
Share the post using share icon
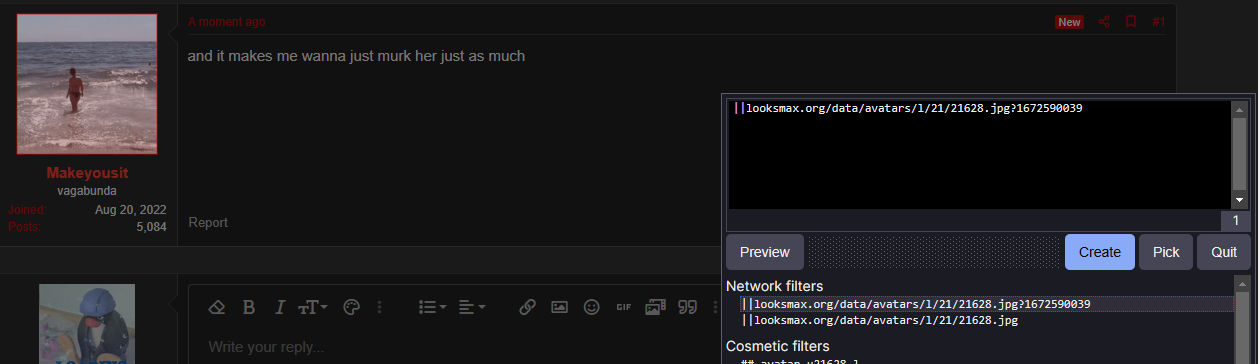click(1105, 22)
